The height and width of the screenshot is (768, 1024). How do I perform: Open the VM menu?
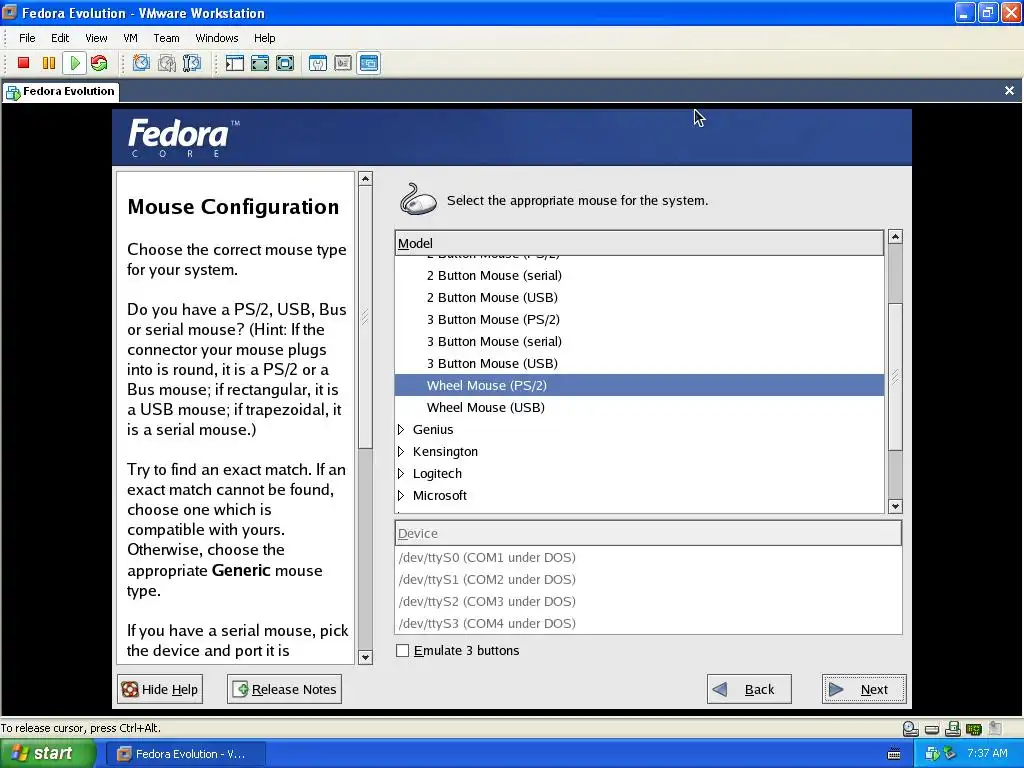(x=131, y=38)
